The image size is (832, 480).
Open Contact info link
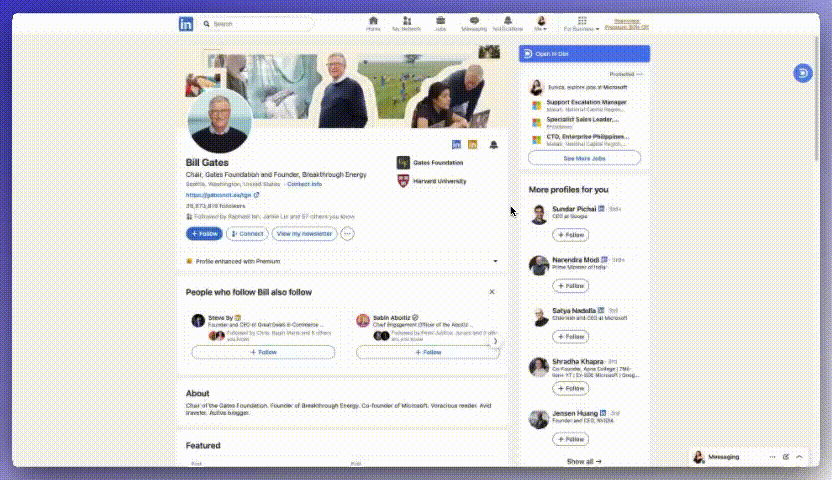(x=305, y=184)
